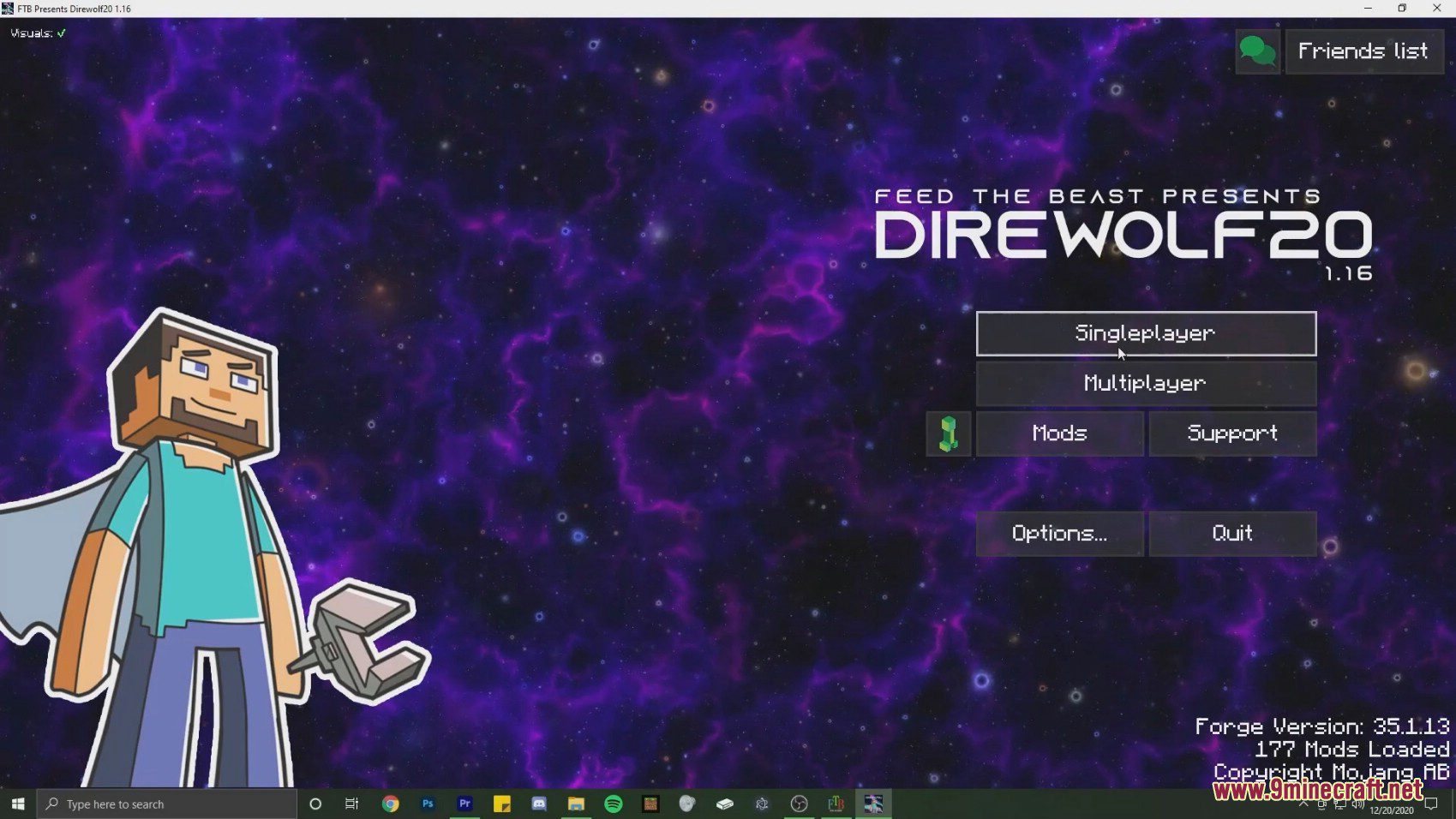The width and height of the screenshot is (1456, 819).
Task: Toggle the Visuals checkmark
Action: 61,33
